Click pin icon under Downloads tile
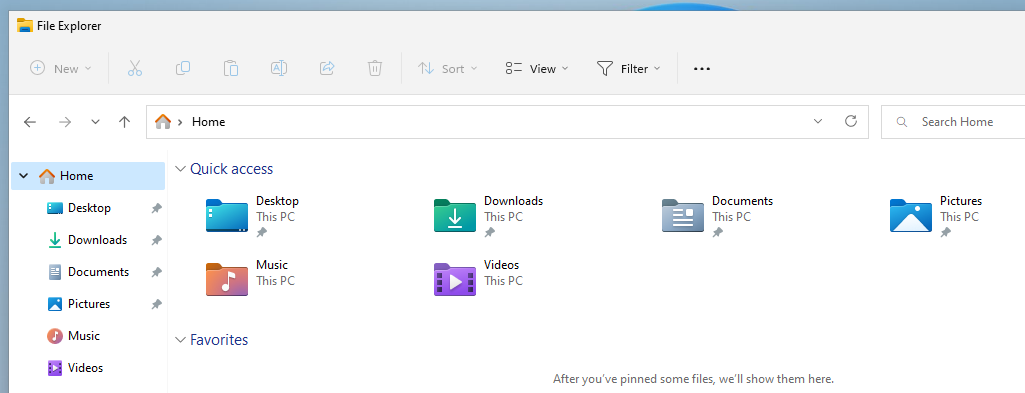Screen dimensions: 1025x393 490,232
